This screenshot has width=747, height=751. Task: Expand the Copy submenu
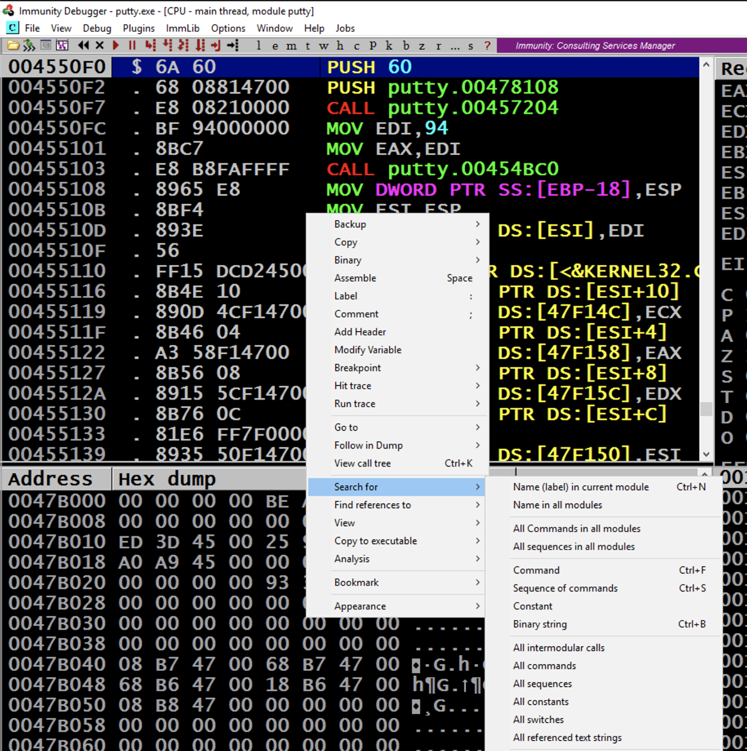[x=397, y=242]
